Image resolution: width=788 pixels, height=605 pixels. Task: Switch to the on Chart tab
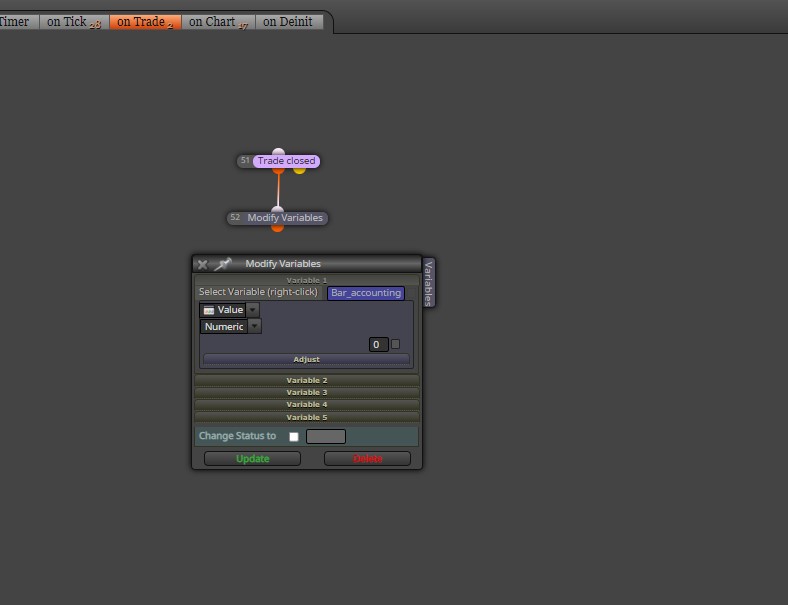pyautogui.click(x=218, y=22)
